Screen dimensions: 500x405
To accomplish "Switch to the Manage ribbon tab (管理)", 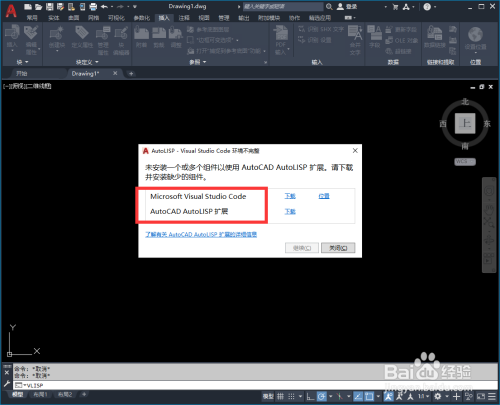I will coord(224,18).
